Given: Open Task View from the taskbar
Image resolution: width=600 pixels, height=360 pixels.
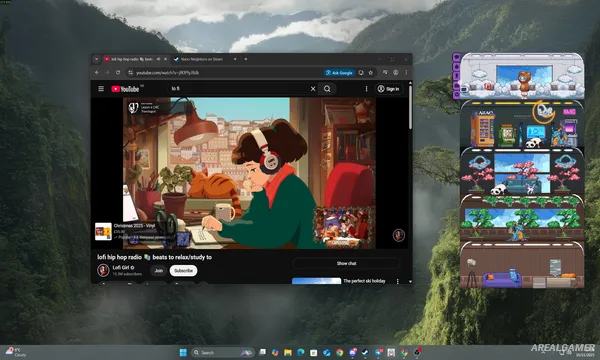Looking at the screenshot, I should point(262,352).
